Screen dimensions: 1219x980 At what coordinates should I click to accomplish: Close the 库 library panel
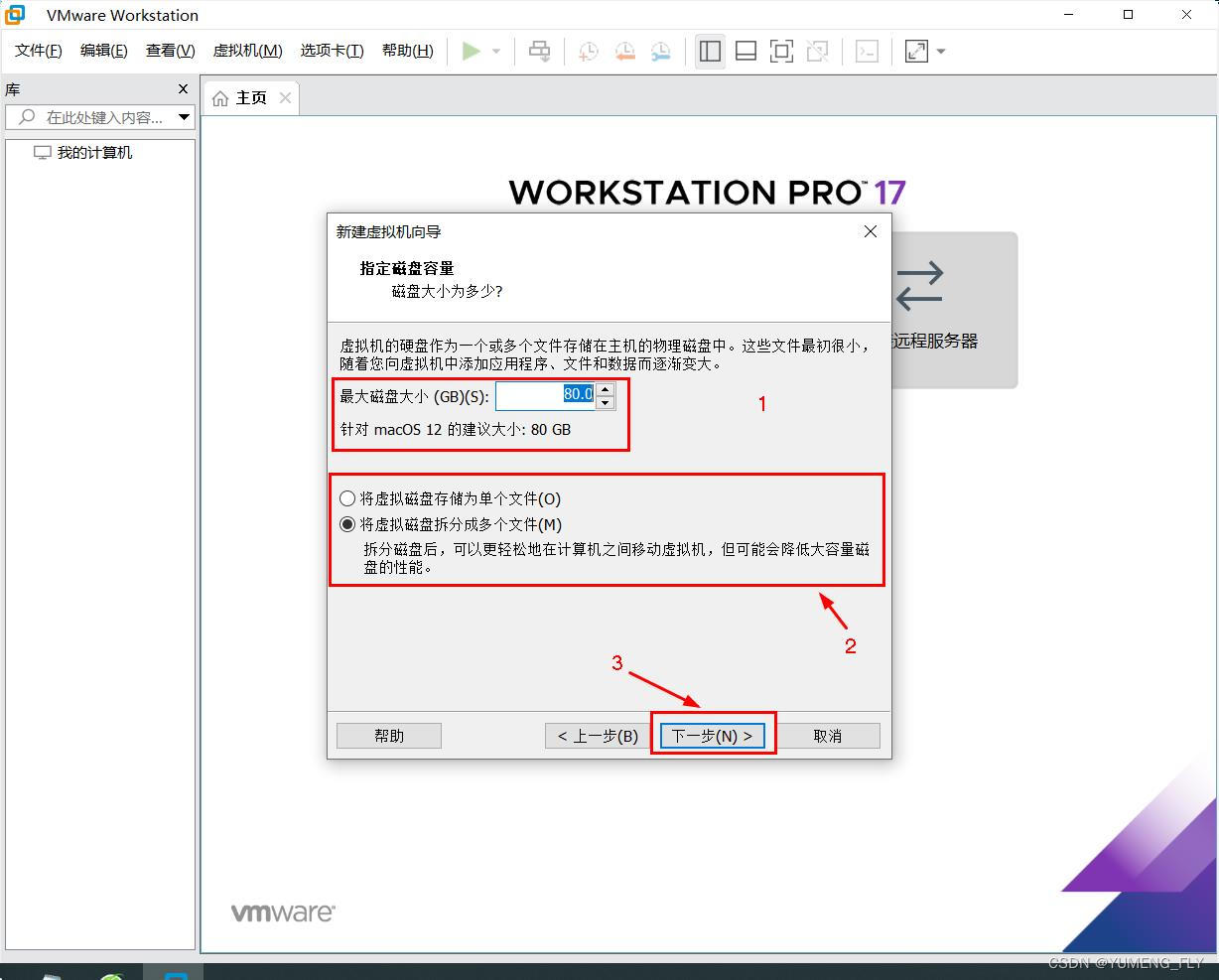(x=183, y=89)
